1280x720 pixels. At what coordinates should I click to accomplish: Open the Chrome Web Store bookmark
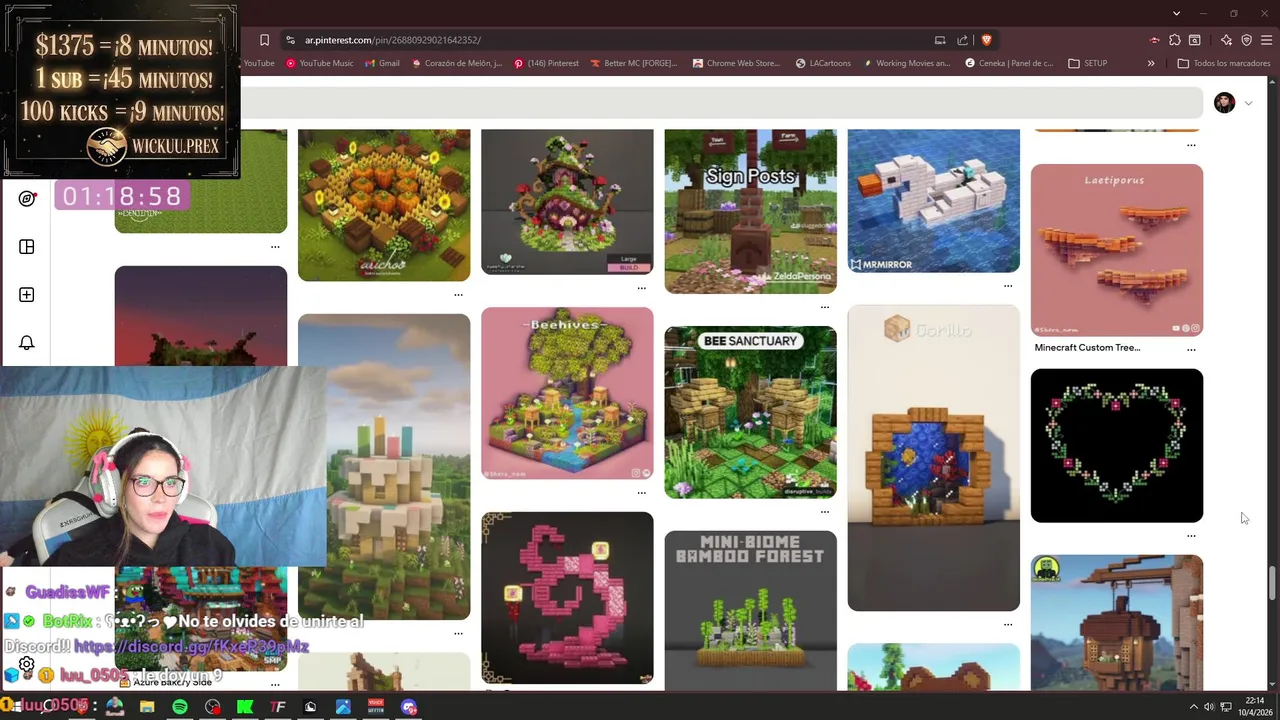click(x=736, y=63)
